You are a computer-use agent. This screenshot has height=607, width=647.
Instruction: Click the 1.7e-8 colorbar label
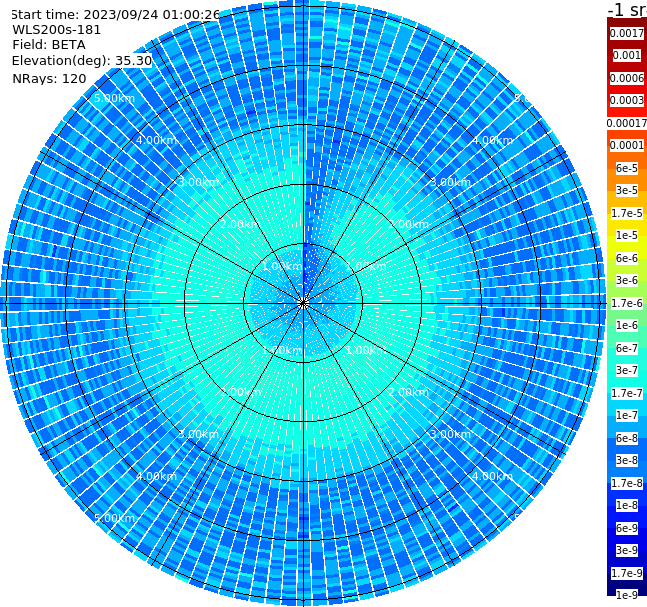(x=627, y=483)
